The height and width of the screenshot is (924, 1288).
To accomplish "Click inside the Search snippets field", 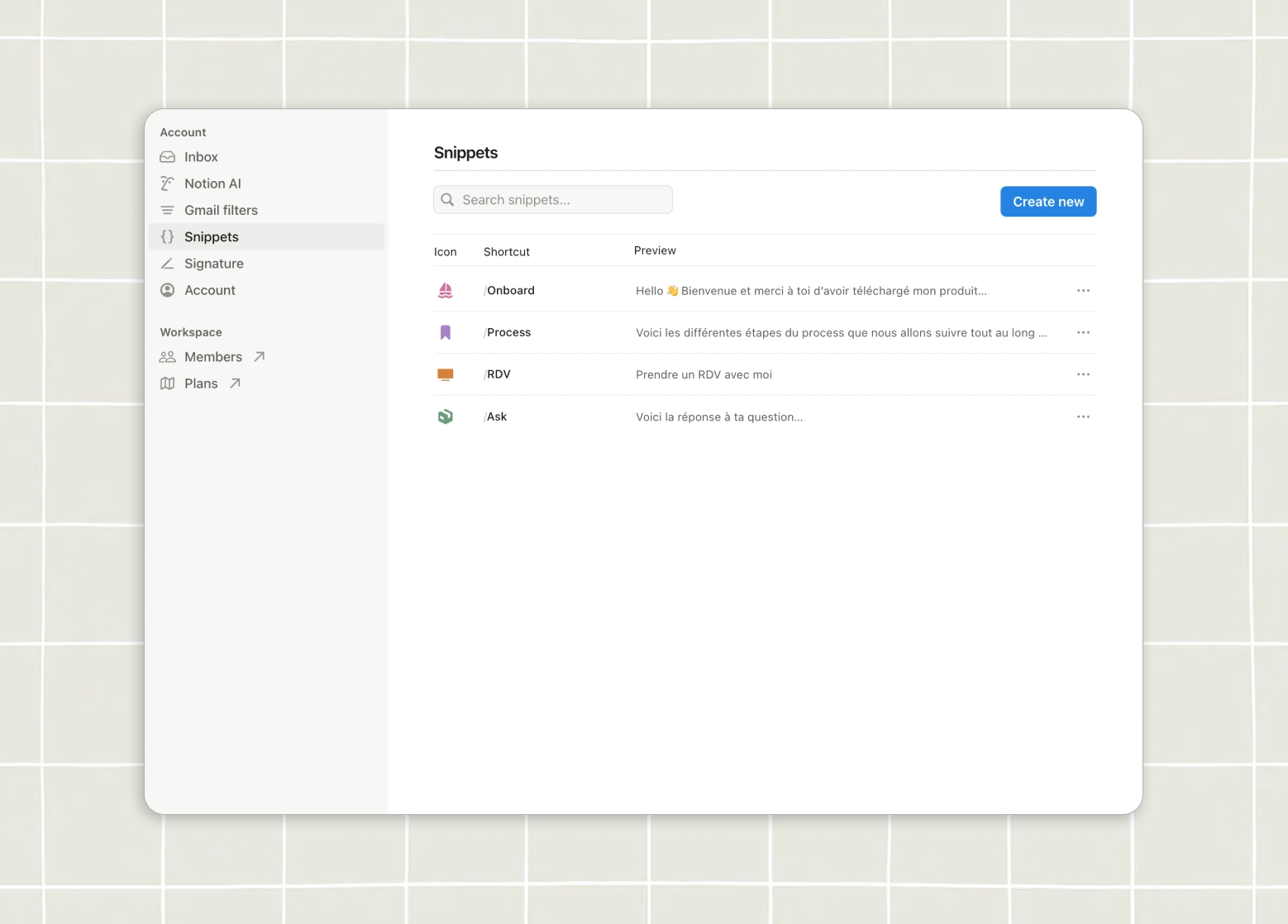I will click(x=552, y=199).
